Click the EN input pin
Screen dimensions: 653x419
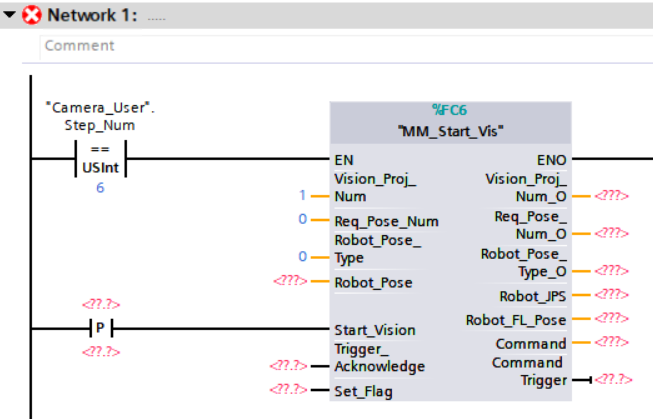pyautogui.click(x=344, y=160)
